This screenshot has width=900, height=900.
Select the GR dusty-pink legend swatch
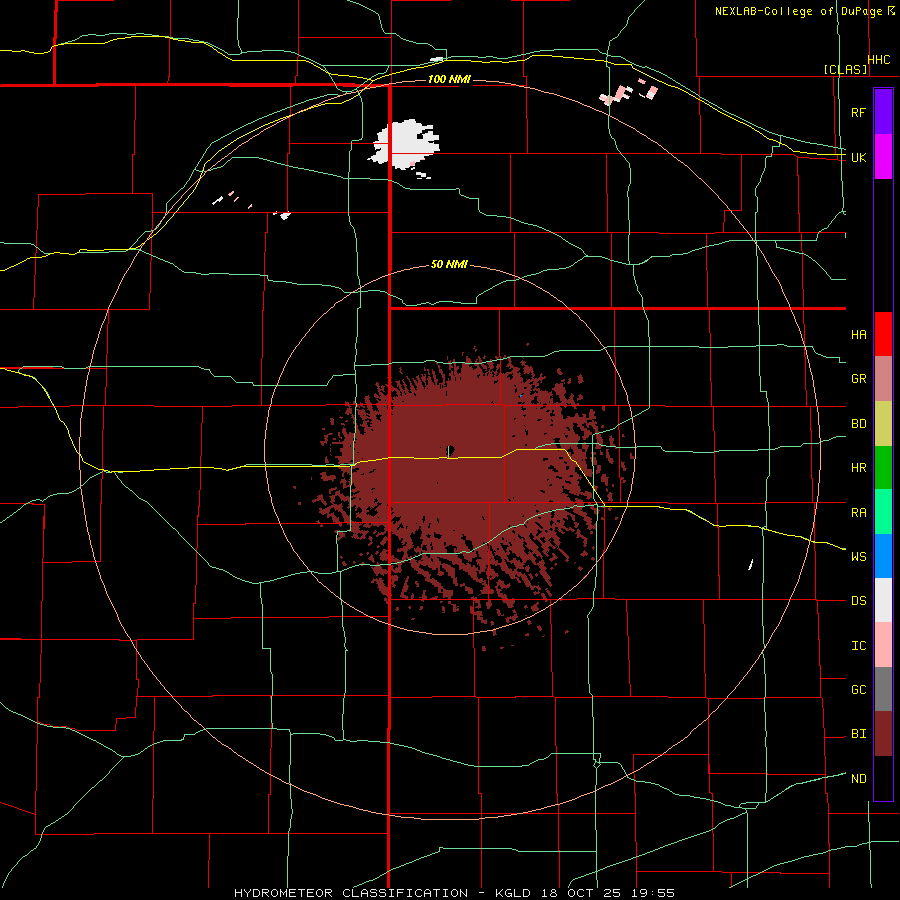[883, 379]
